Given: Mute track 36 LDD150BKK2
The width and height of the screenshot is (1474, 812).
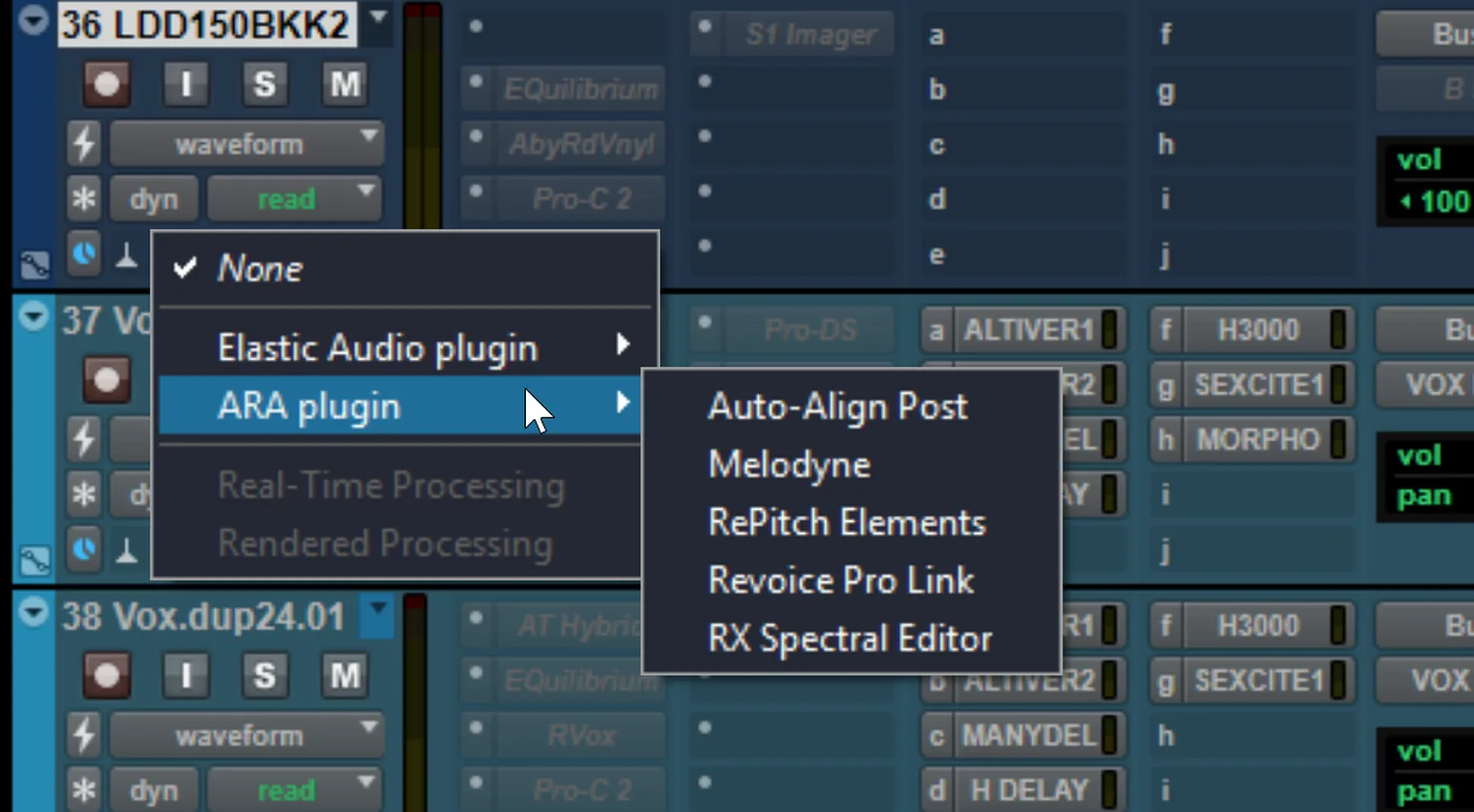Looking at the screenshot, I should point(344,84).
